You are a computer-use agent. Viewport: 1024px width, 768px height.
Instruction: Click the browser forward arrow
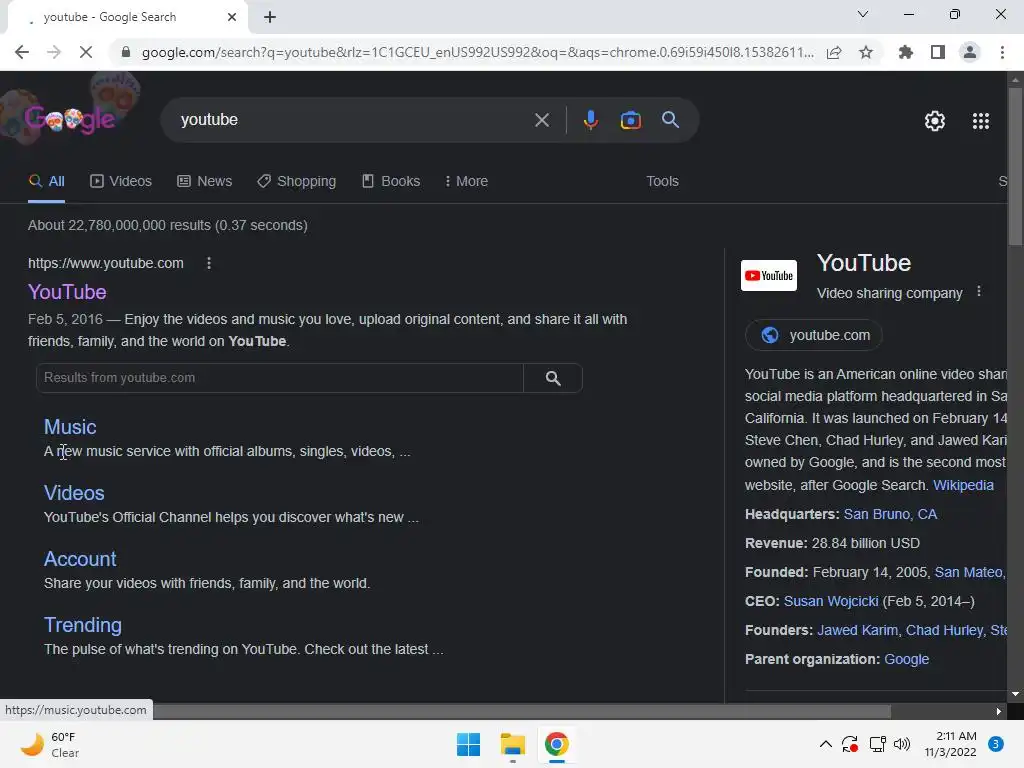tap(54, 52)
